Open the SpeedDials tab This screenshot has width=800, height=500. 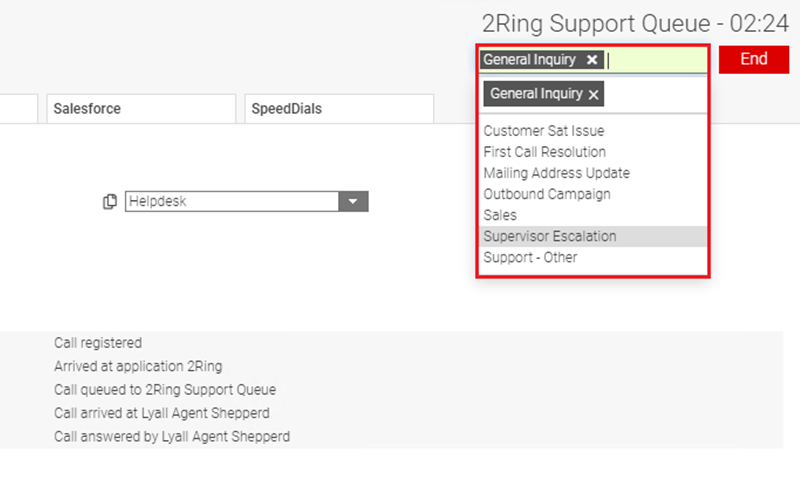pyautogui.click(x=339, y=109)
